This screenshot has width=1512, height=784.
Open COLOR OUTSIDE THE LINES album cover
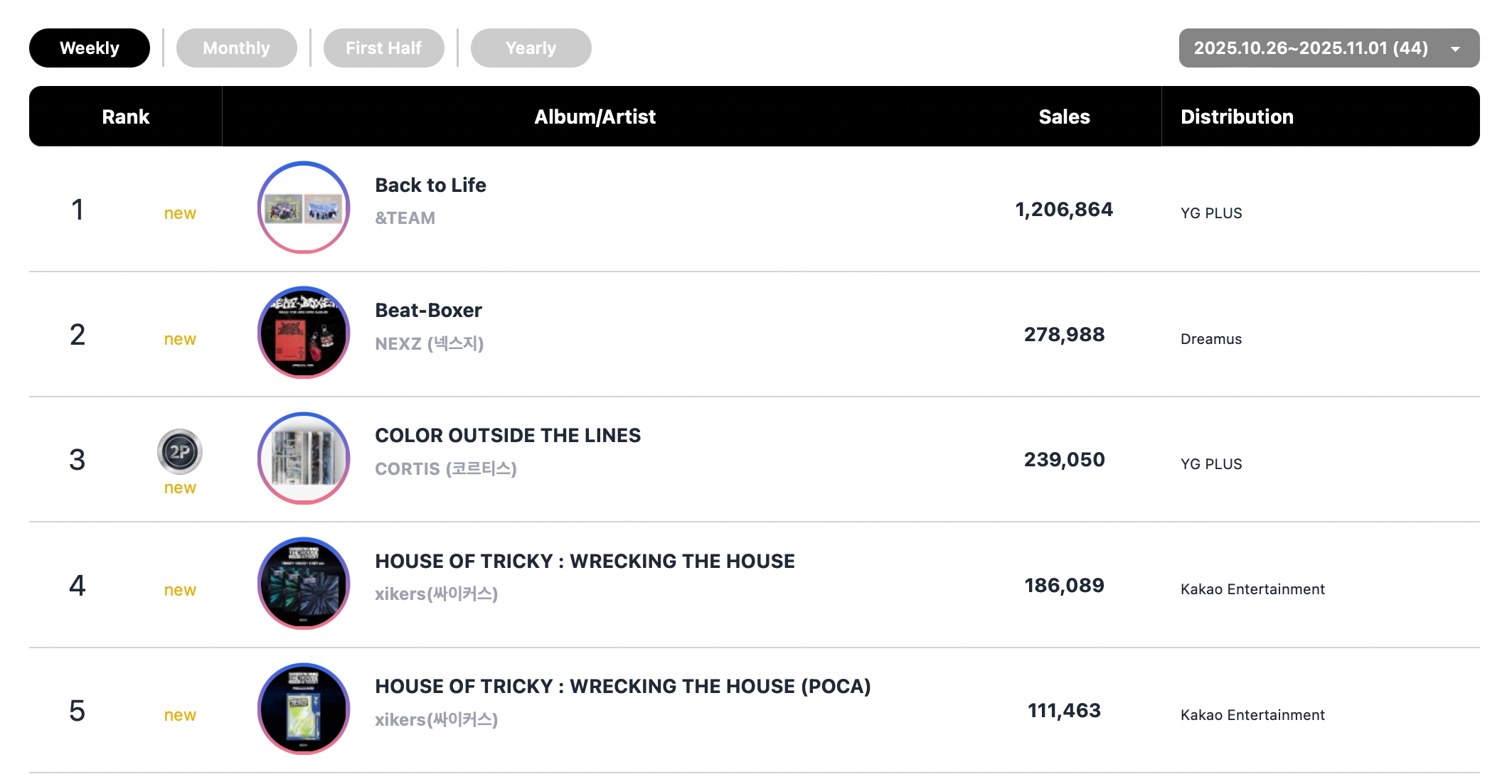[x=304, y=458]
